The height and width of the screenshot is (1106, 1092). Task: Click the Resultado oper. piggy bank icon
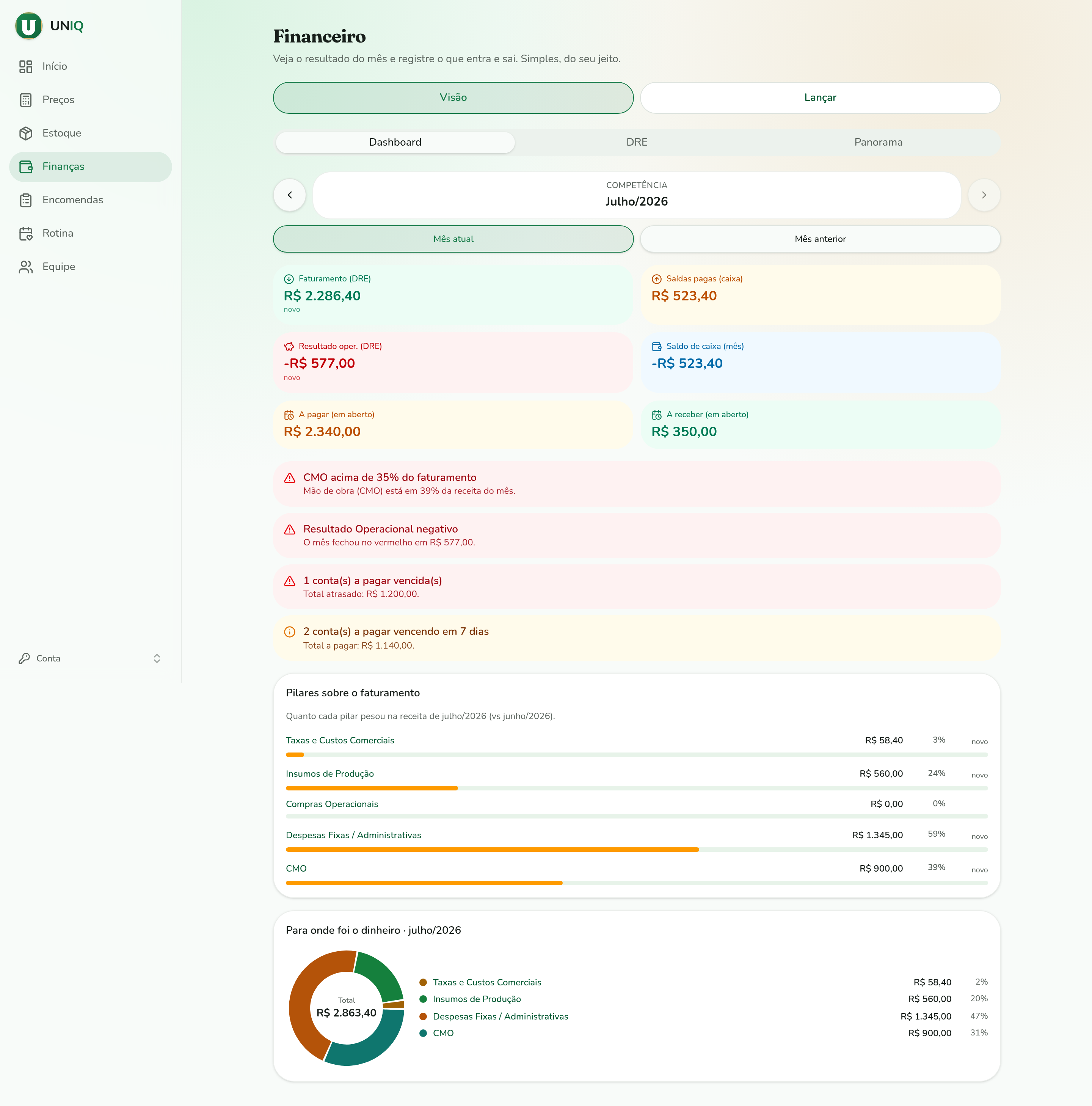(x=289, y=346)
